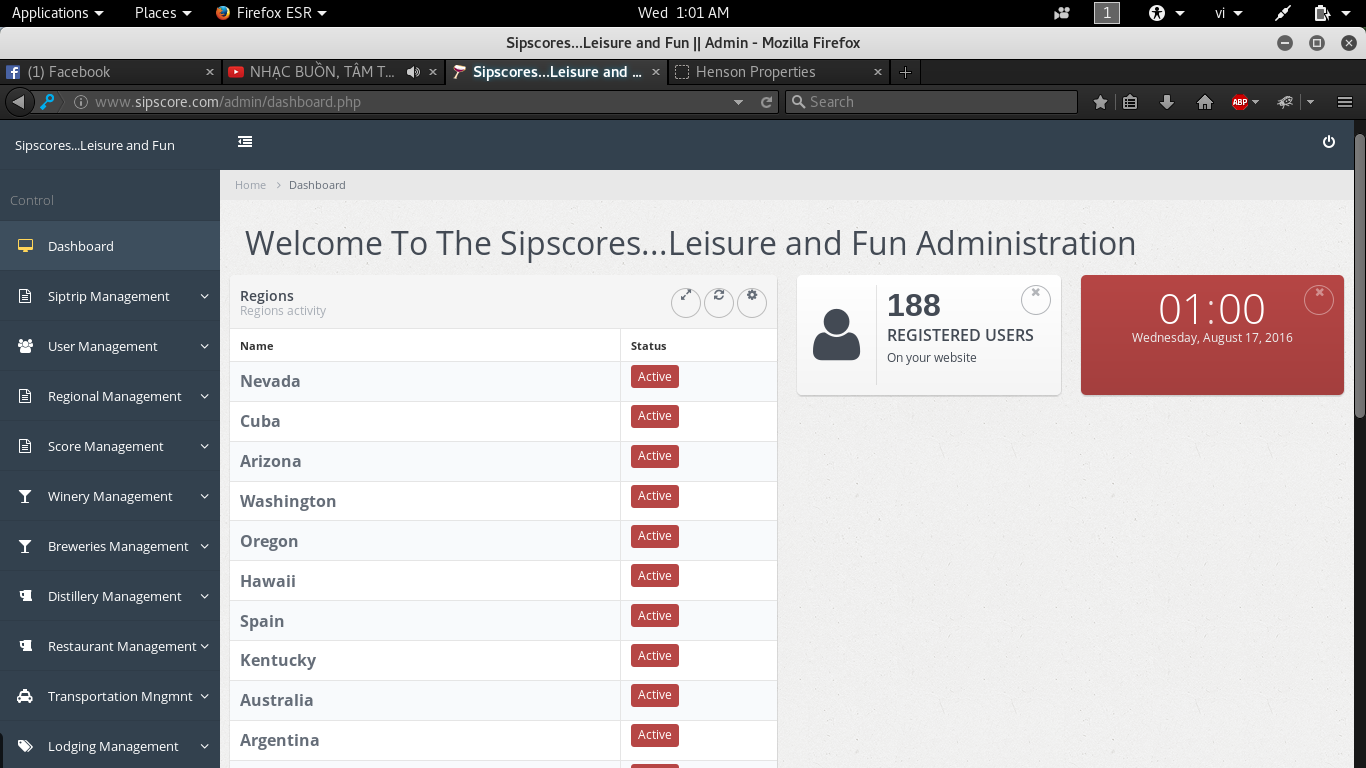The height and width of the screenshot is (768, 1366).
Task: Expand the Winery Management menu
Action: [110, 496]
